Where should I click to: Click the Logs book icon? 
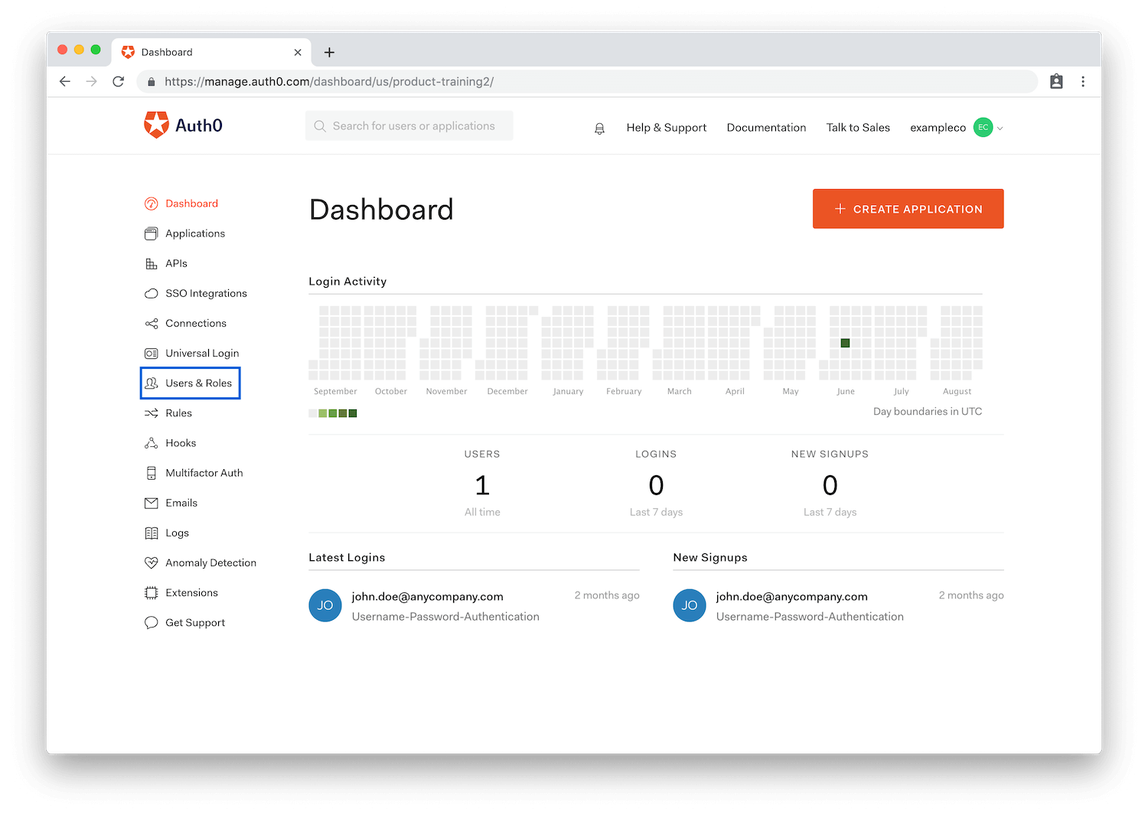click(151, 533)
